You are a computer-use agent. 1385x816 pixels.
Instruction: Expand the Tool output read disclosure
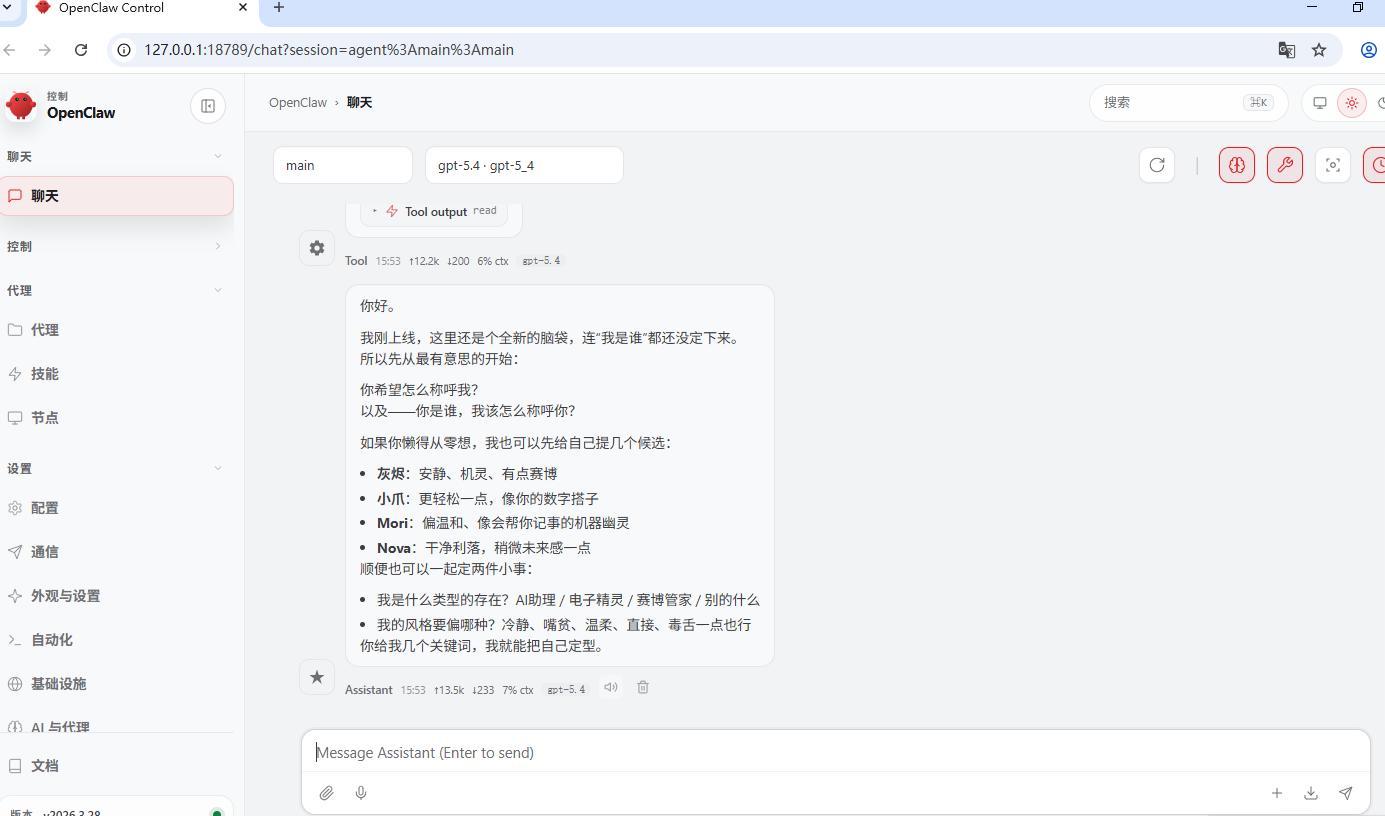click(434, 211)
